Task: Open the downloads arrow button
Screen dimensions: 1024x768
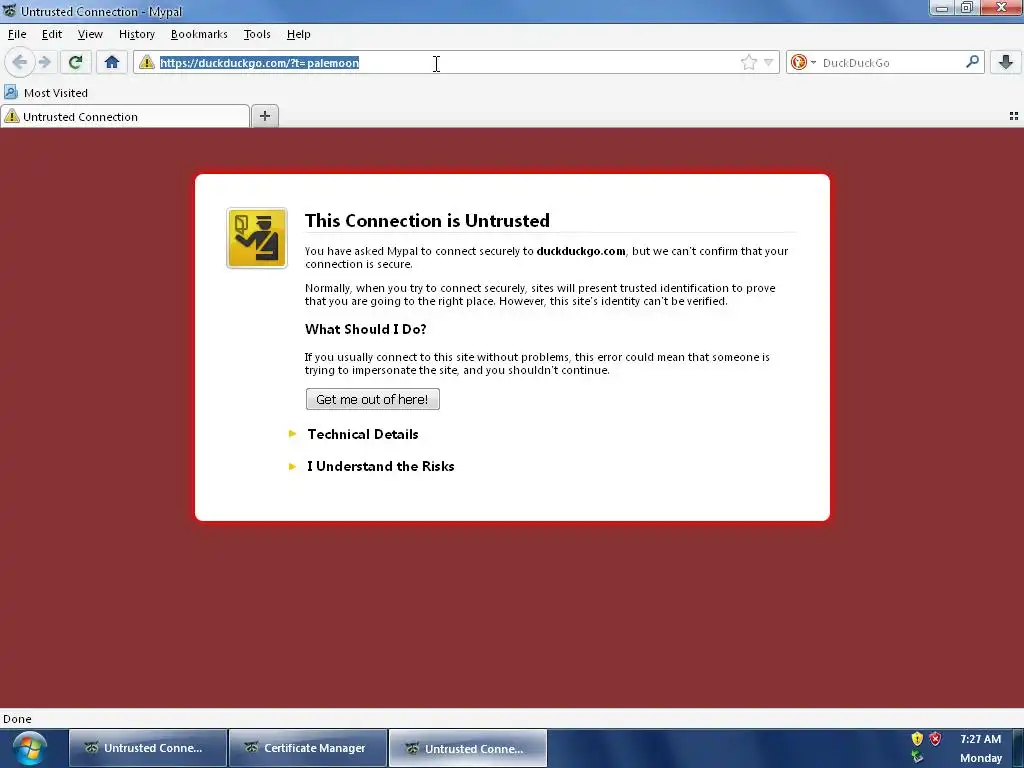Action: (x=1006, y=63)
